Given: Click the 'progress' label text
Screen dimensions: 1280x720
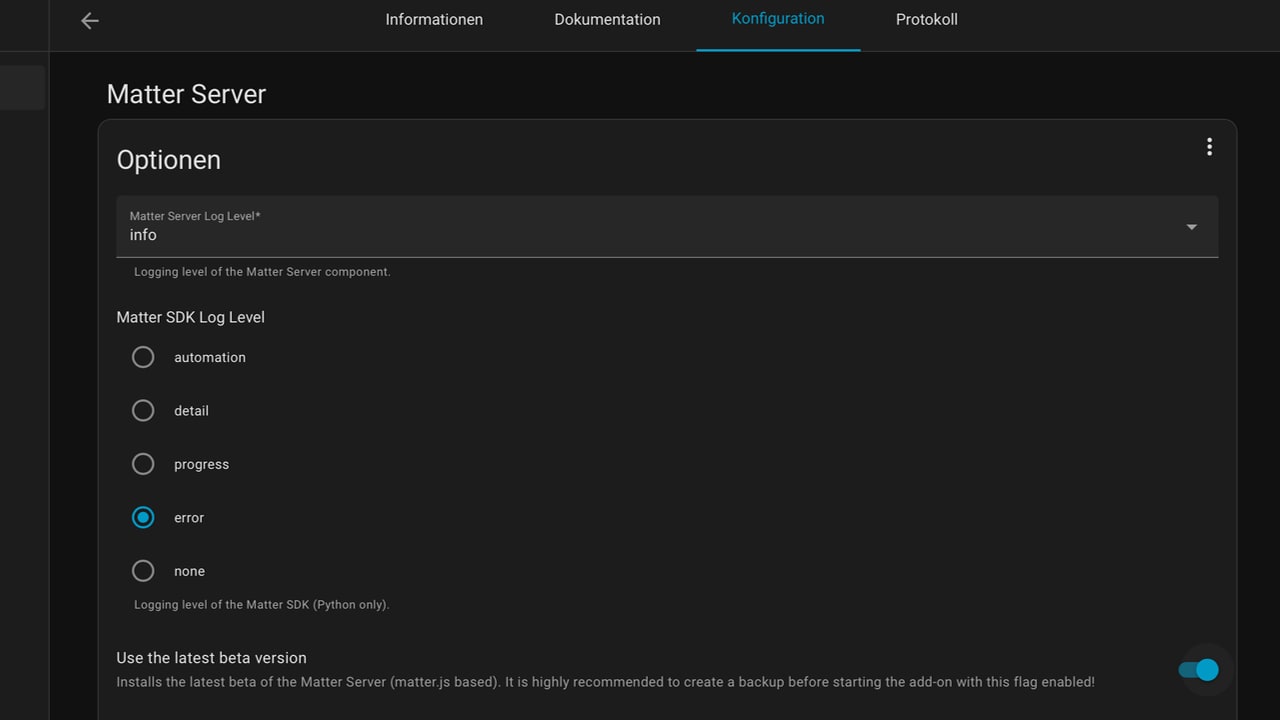Looking at the screenshot, I should (201, 464).
